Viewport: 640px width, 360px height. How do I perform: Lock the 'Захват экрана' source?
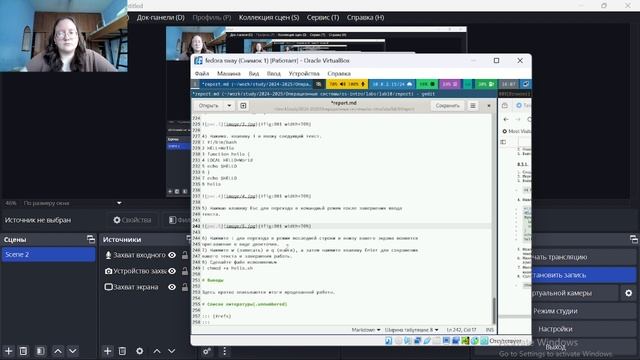(x=185, y=287)
